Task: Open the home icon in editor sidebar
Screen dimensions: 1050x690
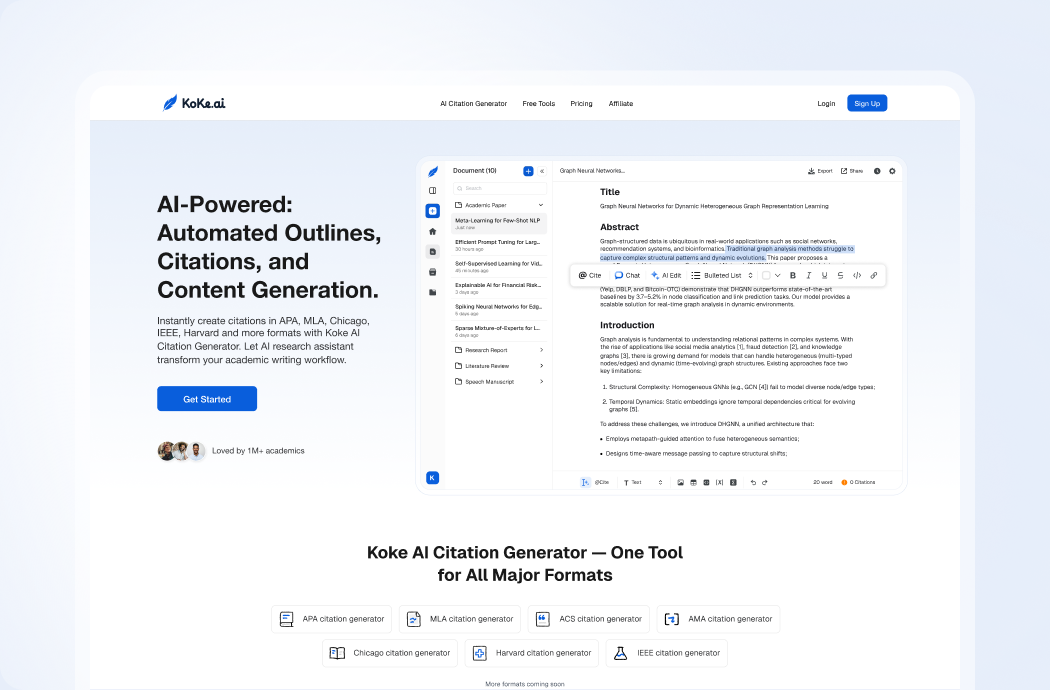Action: (432, 231)
